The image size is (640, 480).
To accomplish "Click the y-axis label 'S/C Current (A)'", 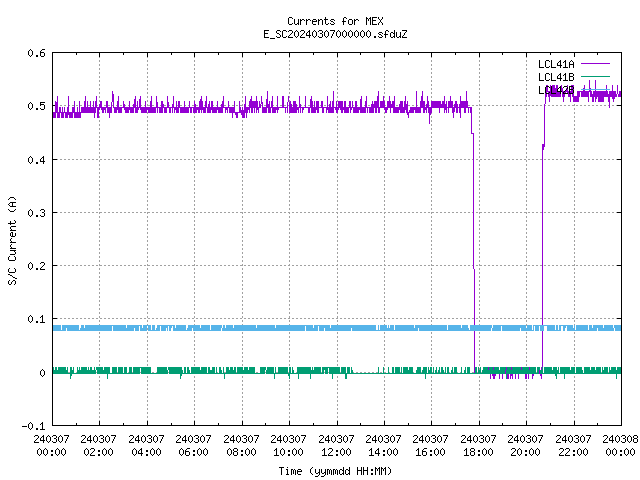I will tap(12, 240).
